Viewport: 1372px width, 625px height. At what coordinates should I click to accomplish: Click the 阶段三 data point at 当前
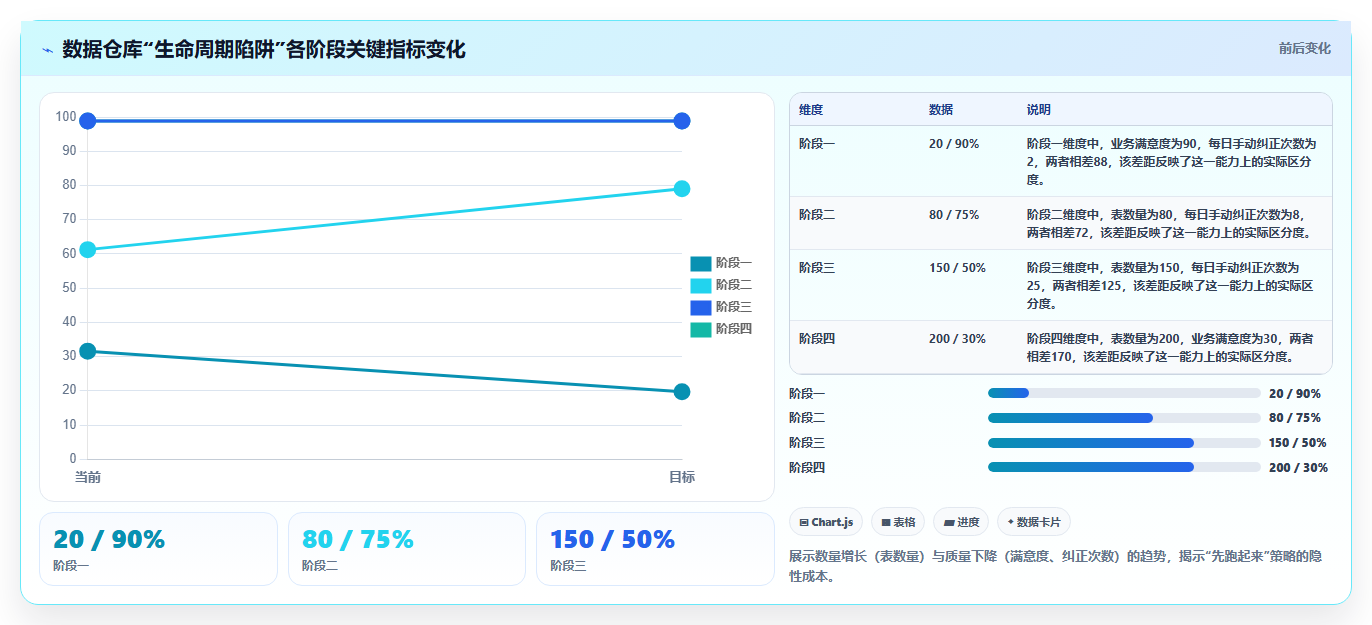coord(88,121)
